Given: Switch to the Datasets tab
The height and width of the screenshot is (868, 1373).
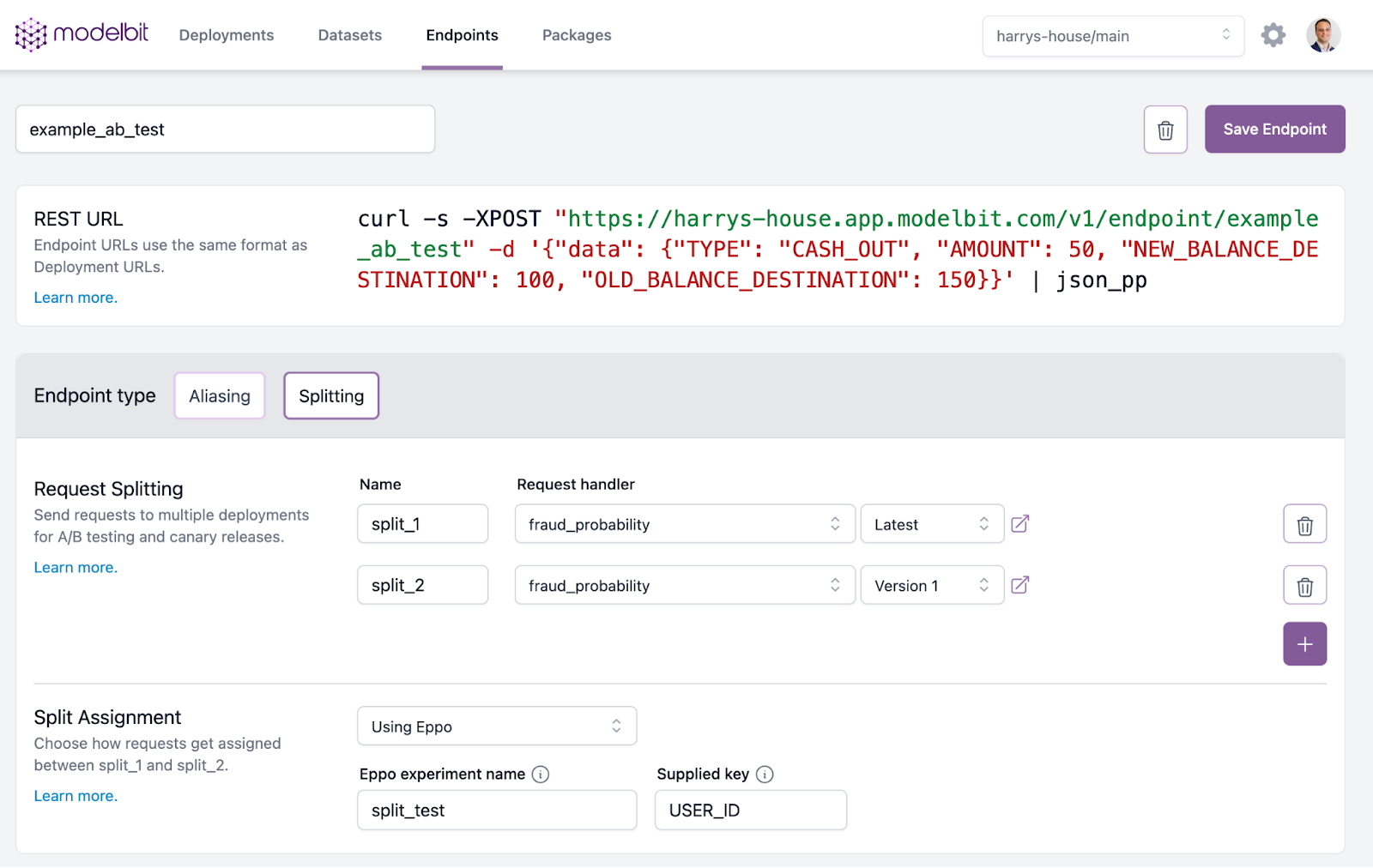Looking at the screenshot, I should 350,35.
